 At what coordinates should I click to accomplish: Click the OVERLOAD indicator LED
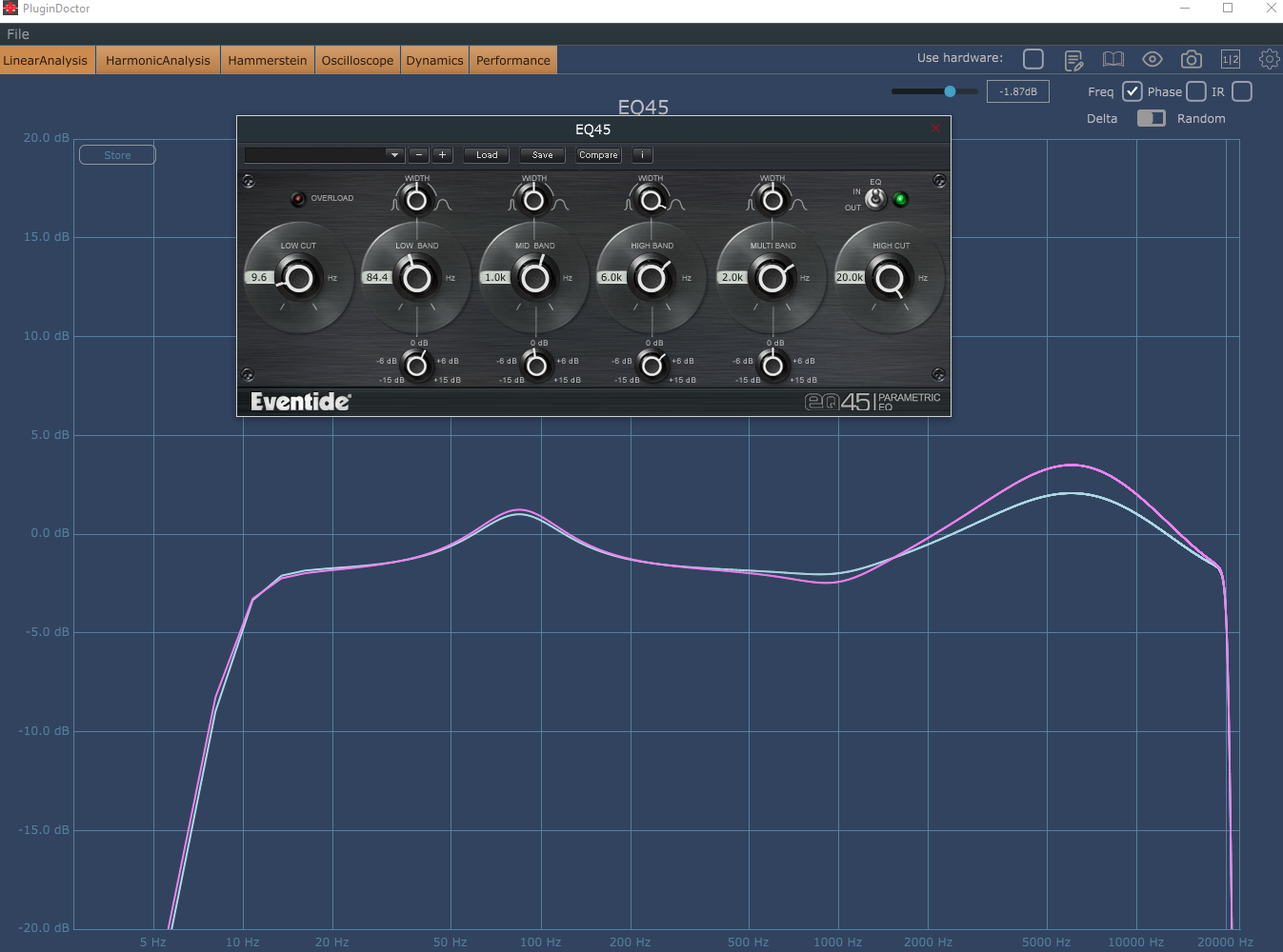pyautogui.click(x=298, y=198)
